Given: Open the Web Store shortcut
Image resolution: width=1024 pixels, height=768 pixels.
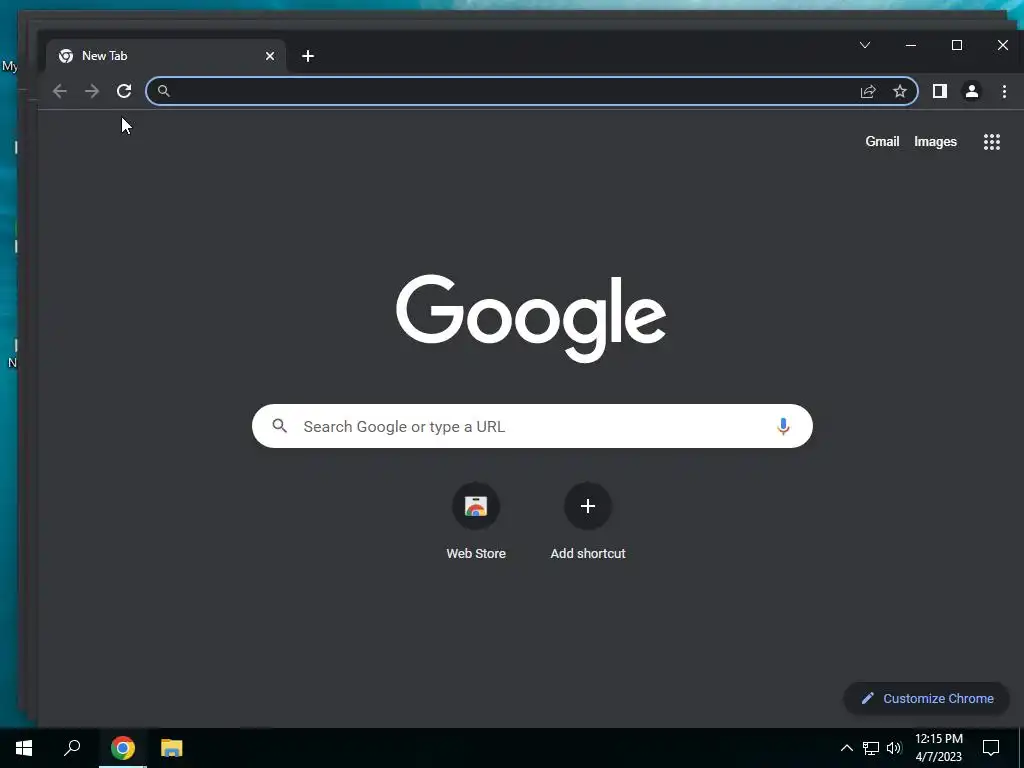Looking at the screenshot, I should [476, 522].
